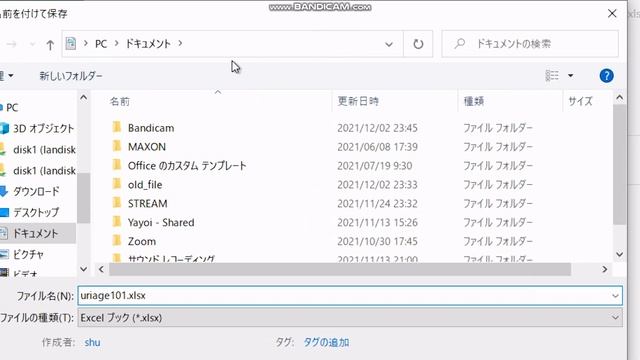This screenshot has width=640, height=360.
Task: Select the MAXON folder
Action: tap(147, 147)
